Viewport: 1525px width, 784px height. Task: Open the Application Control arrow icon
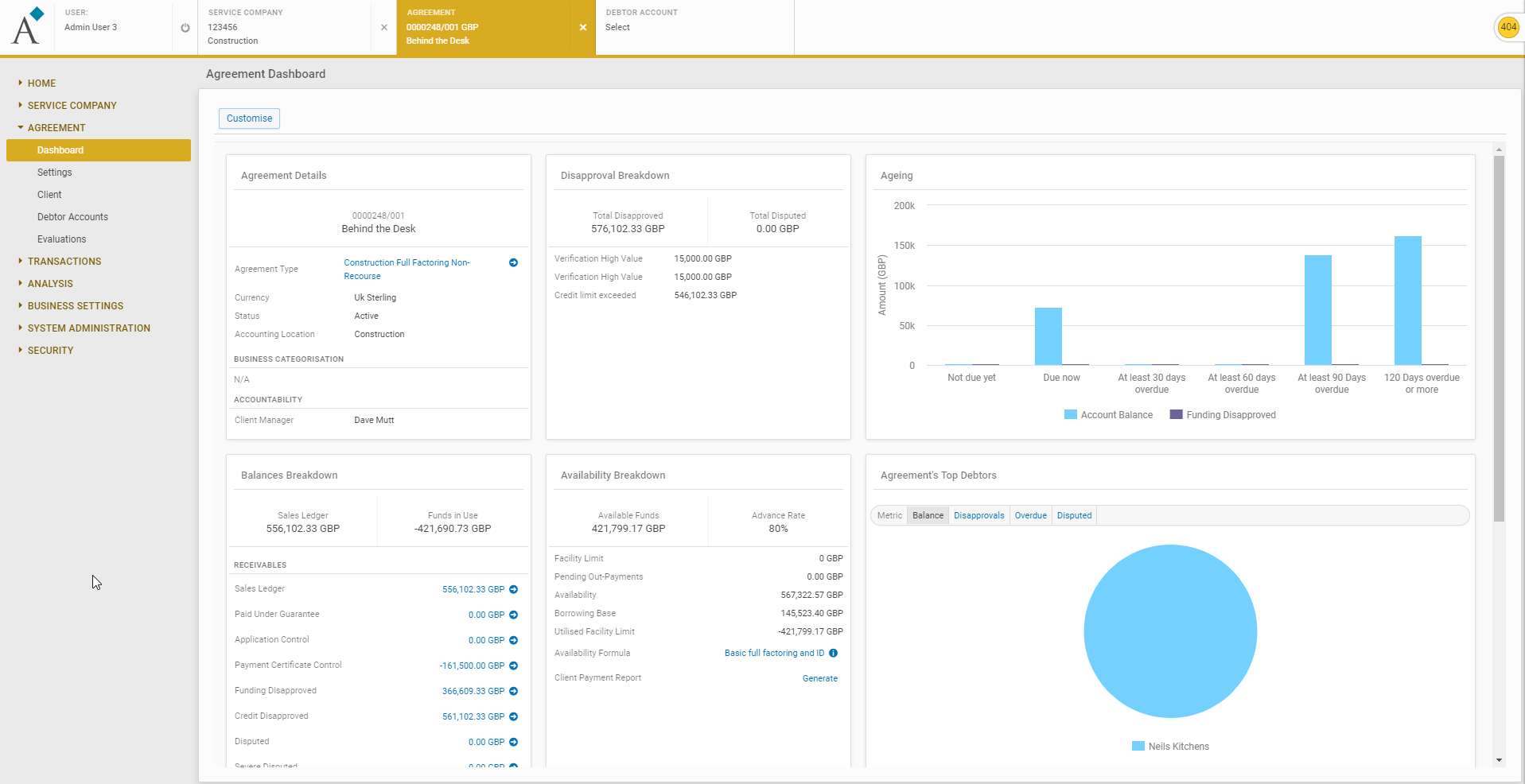[514, 640]
